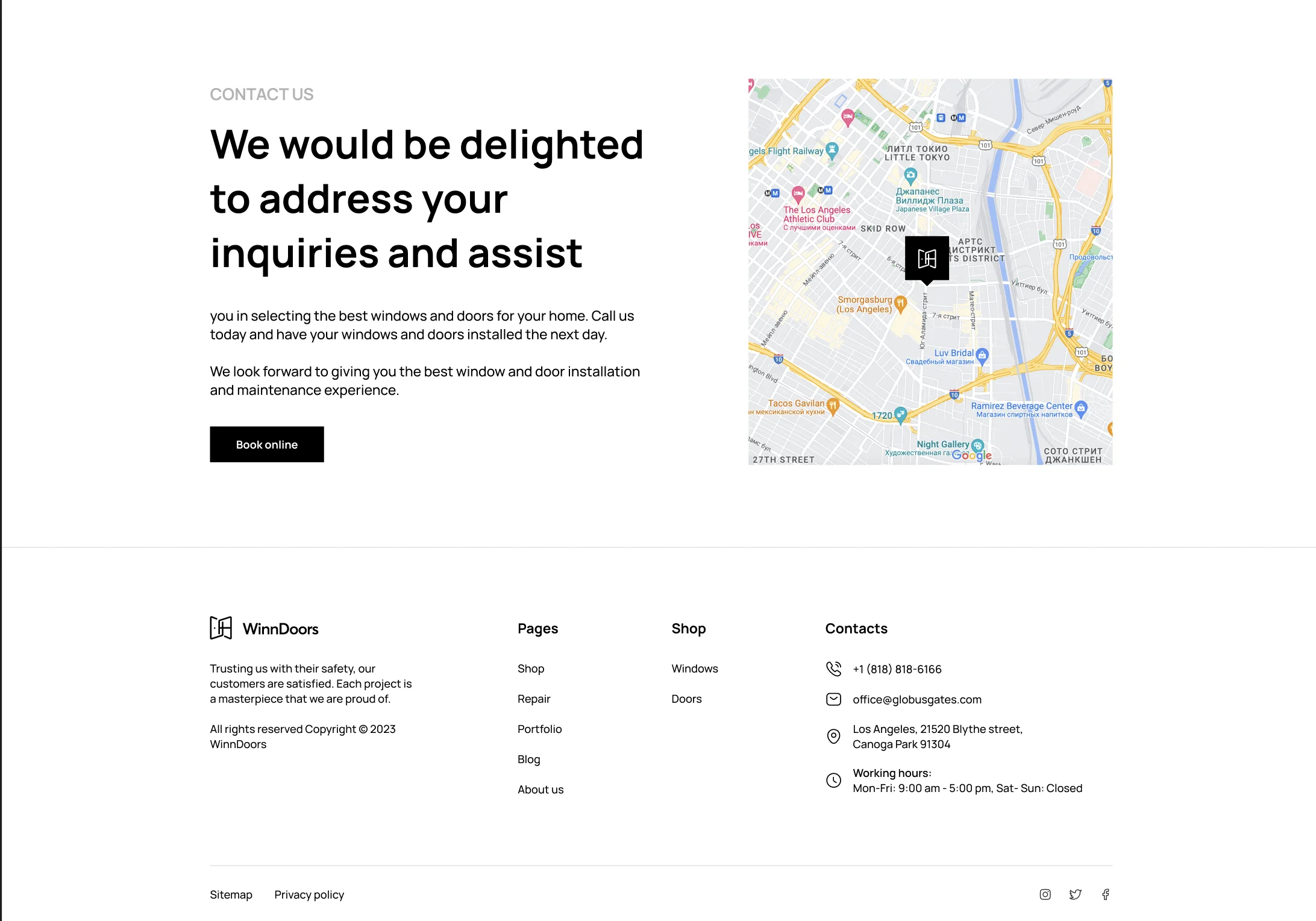Visit the About us page
Image resolution: width=1316 pixels, height=921 pixels.
pos(540,790)
